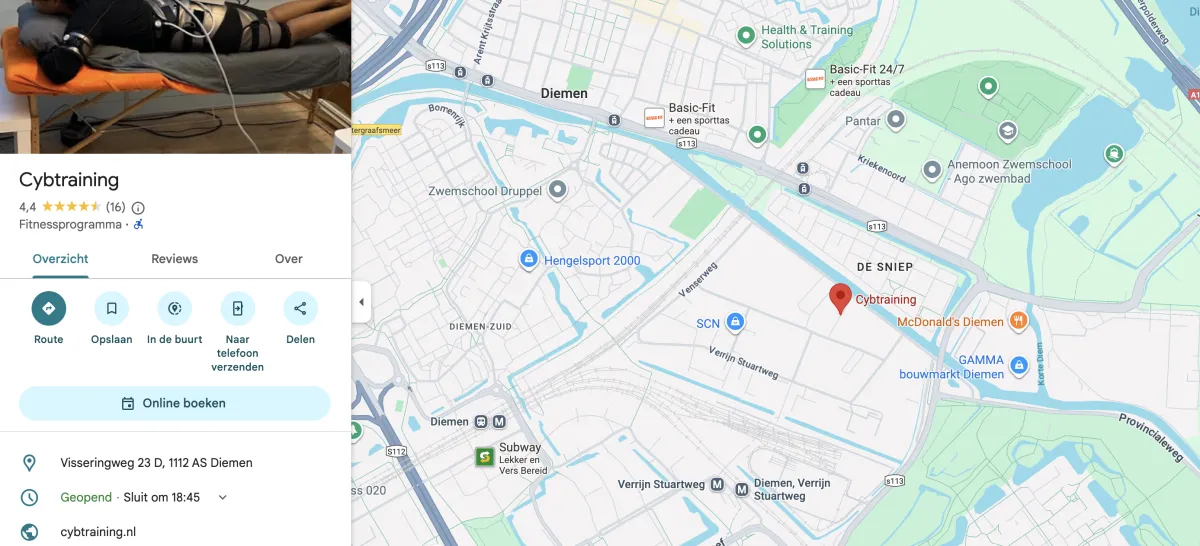1200x546 pixels.
Task: Save place with Opslaan bookmark icon
Action: tap(112, 308)
